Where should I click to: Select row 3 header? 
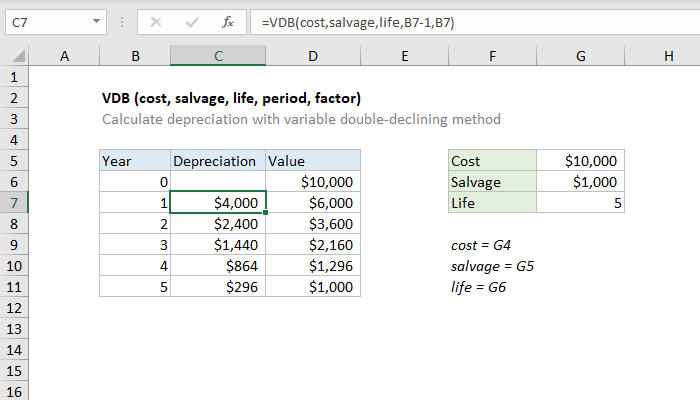[x=14, y=119]
